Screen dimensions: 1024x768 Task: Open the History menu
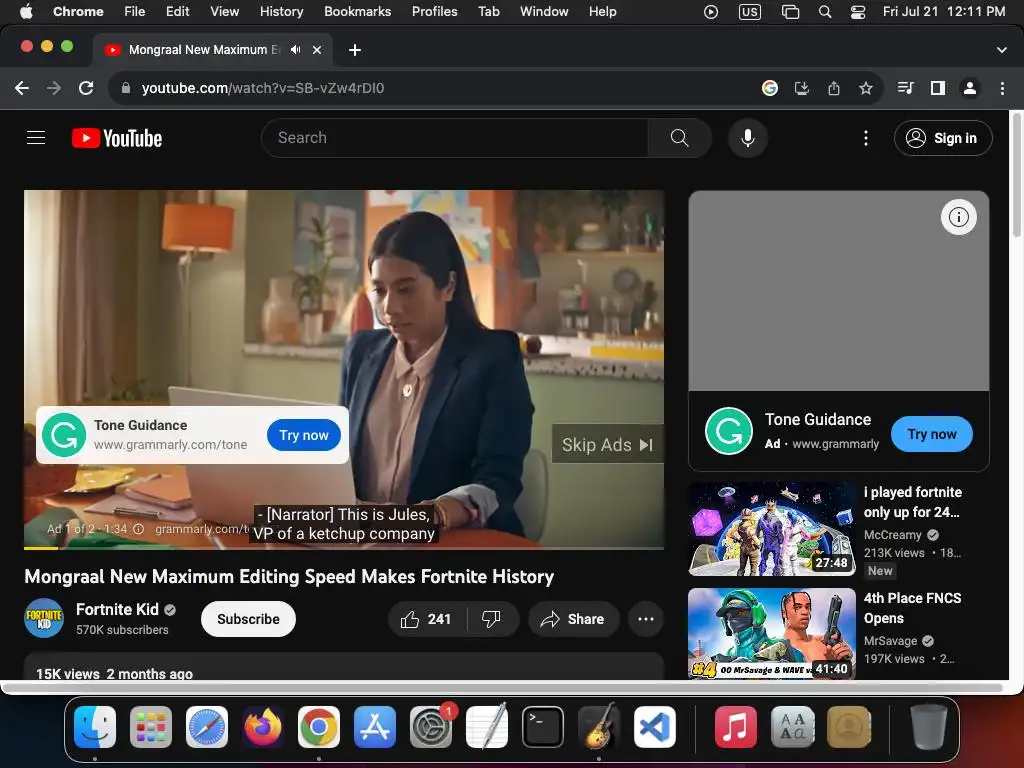pyautogui.click(x=281, y=11)
